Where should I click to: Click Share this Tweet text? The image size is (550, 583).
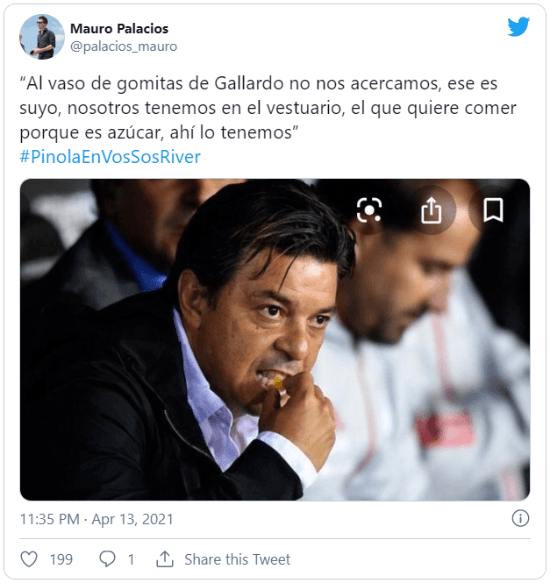[x=237, y=560]
